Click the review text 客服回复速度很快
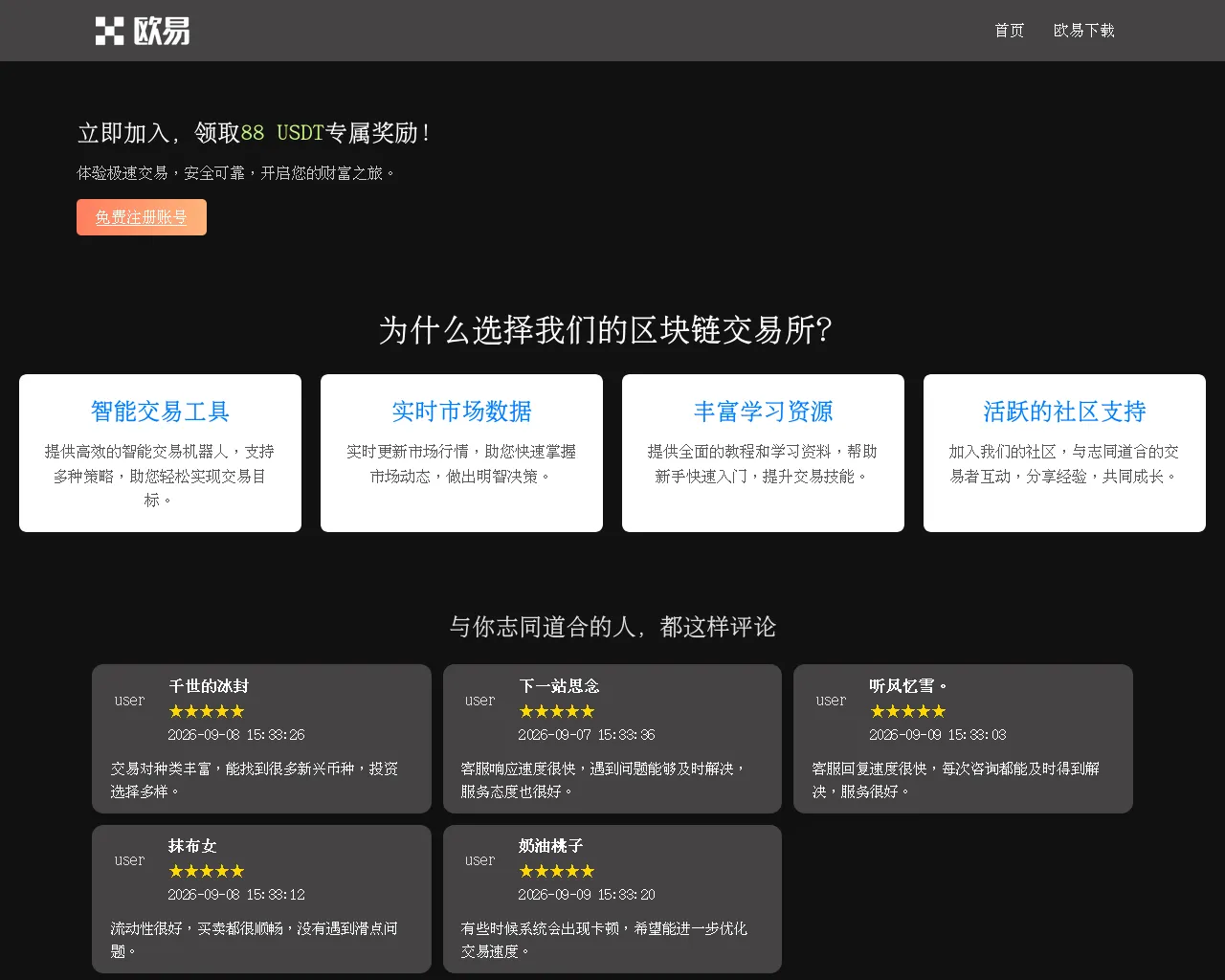1225x980 pixels. pos(956,780)
